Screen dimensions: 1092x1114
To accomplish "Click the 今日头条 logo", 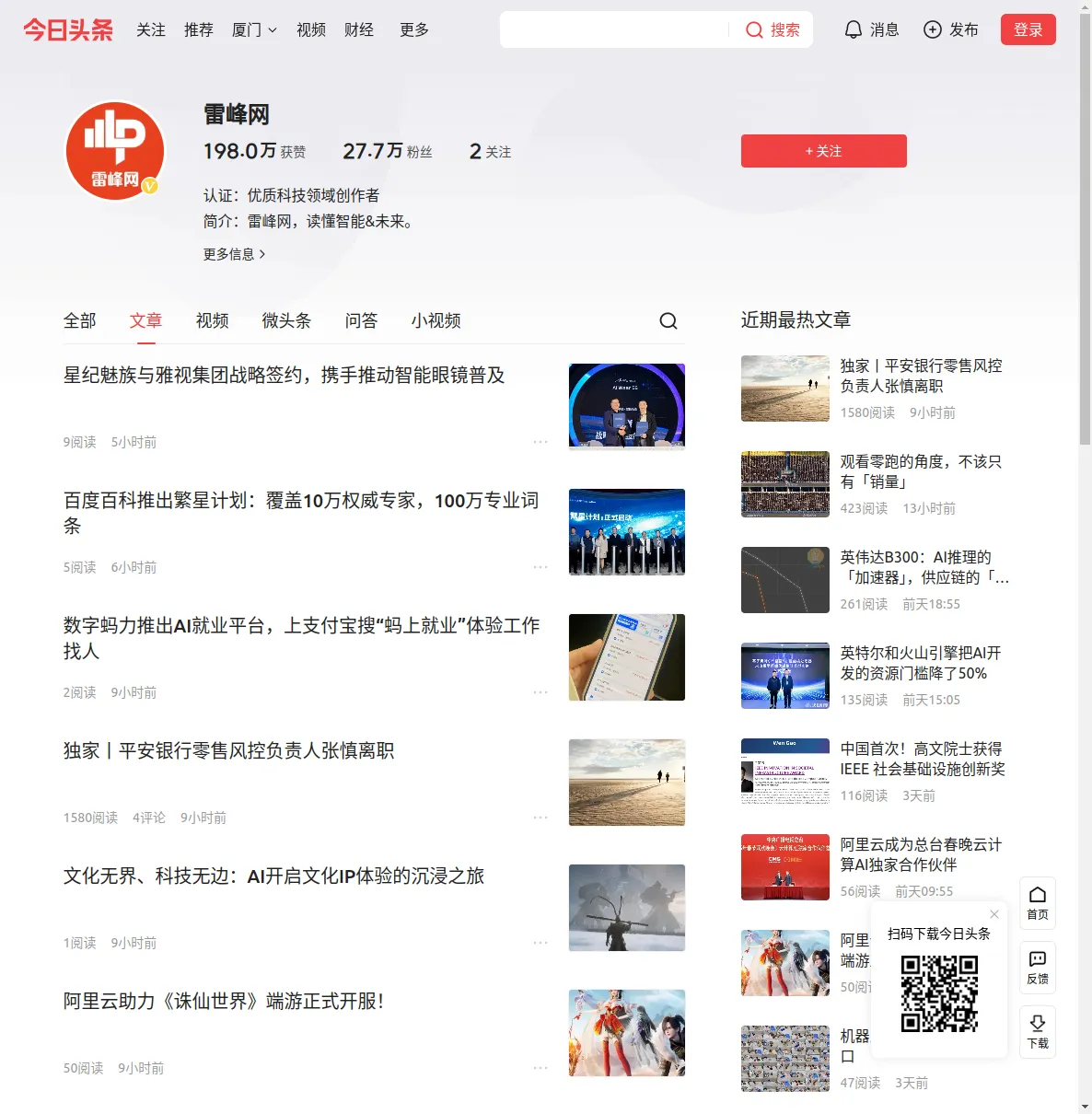I will pos(68,29).
